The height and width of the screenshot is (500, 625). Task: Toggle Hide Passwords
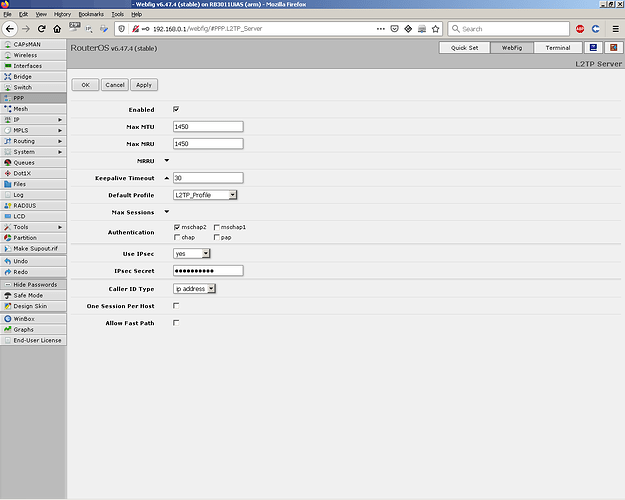coord(33,285)
